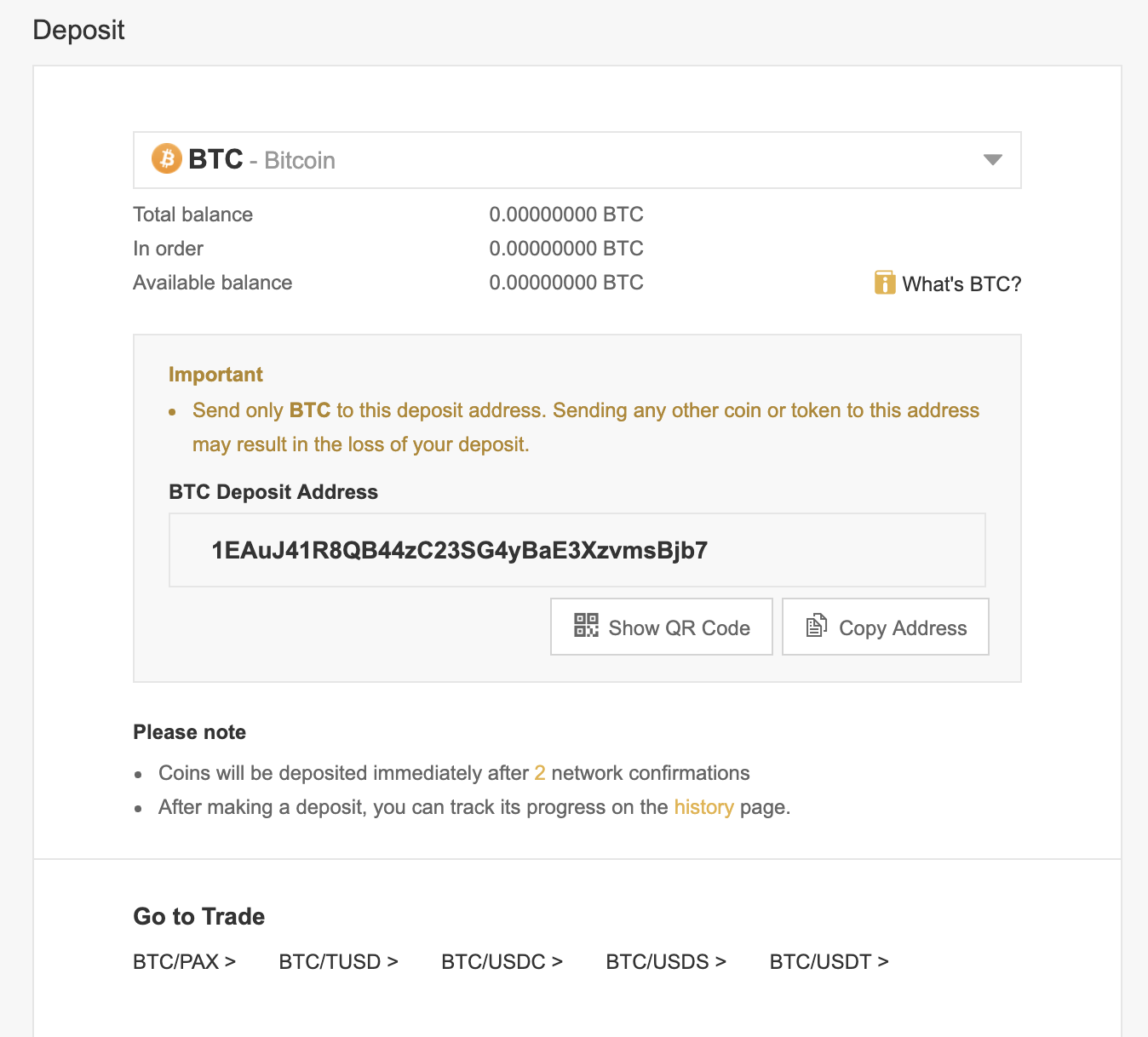Go to BTC/USDS trading pair
This screenshot has height=1037, width=1148.
(666, 962)
